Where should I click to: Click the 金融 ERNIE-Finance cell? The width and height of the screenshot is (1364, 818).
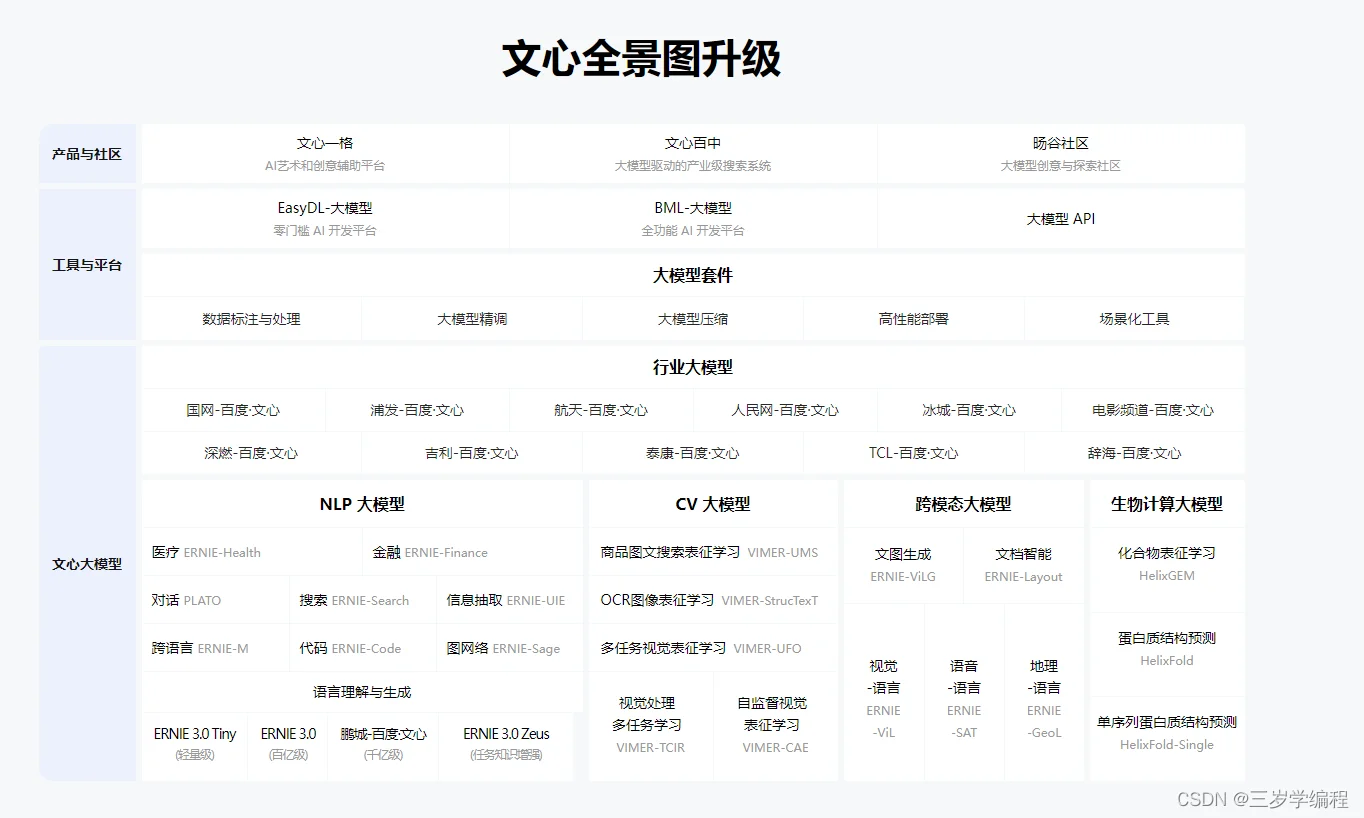point(472,552)
